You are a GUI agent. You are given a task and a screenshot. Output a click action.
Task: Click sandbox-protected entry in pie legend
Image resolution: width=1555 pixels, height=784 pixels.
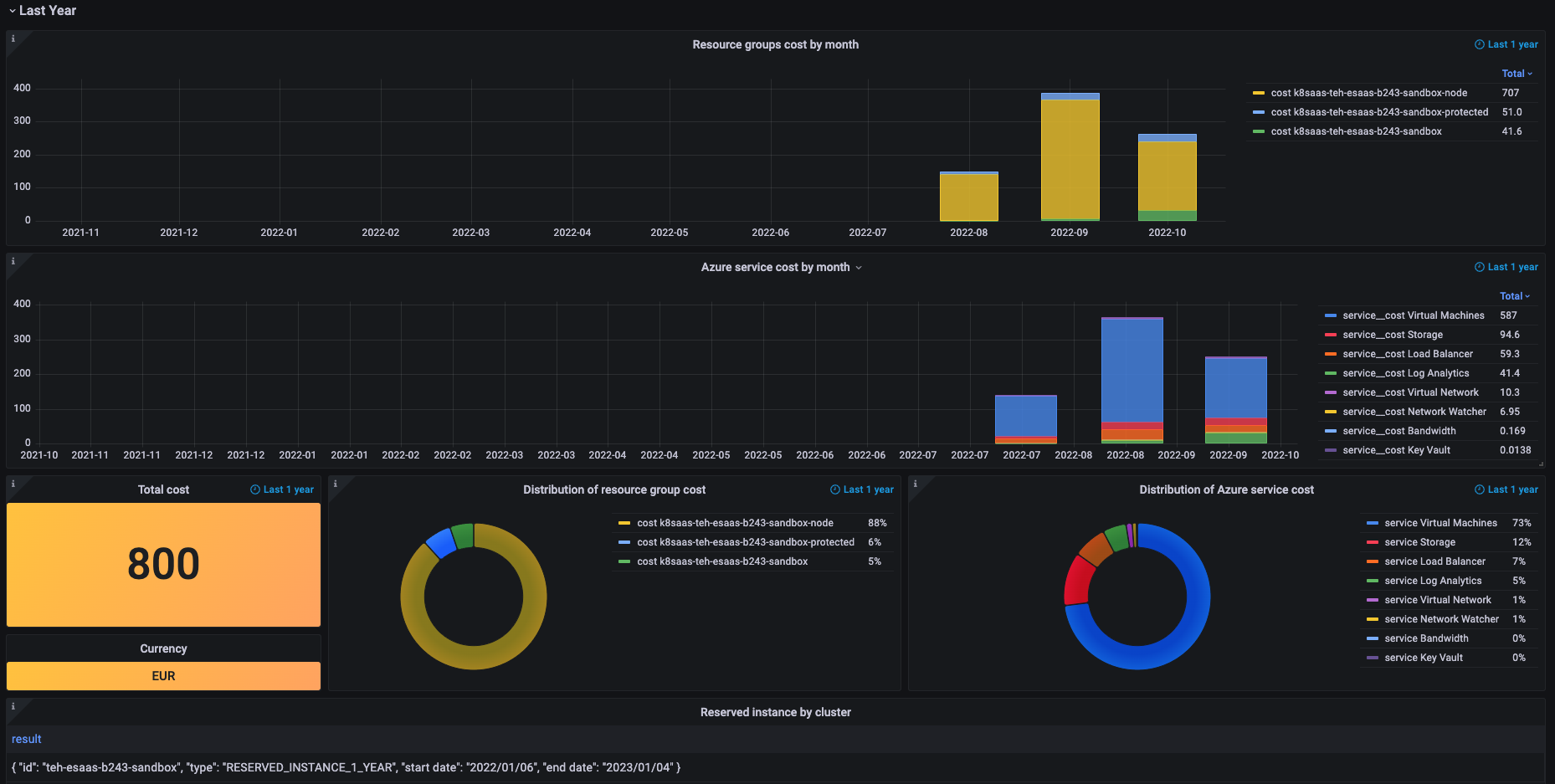tap(746, 542)
